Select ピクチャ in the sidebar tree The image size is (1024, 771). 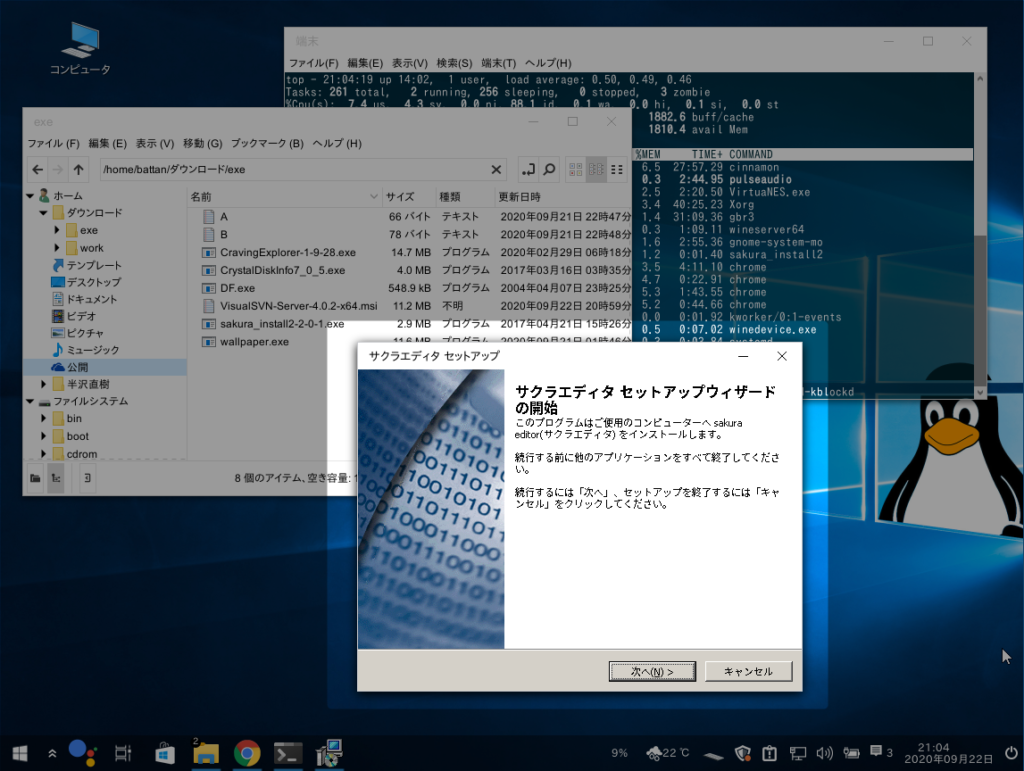pyautogui.click(x=85, y=333)
